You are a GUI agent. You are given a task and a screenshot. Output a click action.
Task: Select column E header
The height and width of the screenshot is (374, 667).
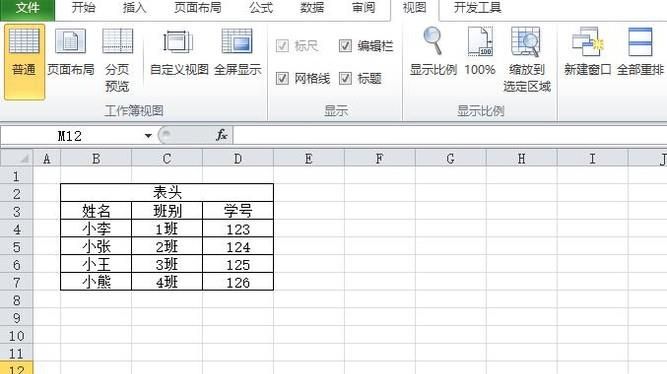point(309,159)
